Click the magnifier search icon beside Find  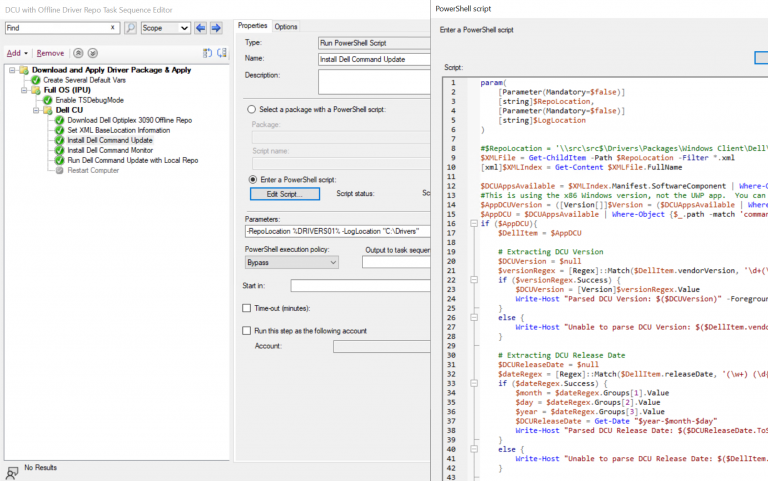(130, 28)
